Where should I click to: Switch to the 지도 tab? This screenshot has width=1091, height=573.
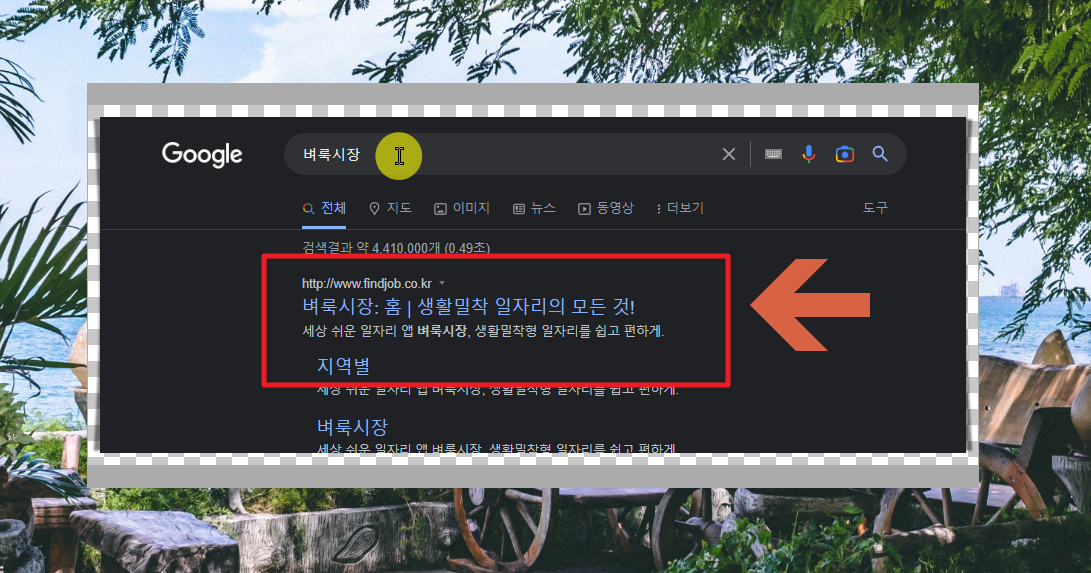click(390, 208)
